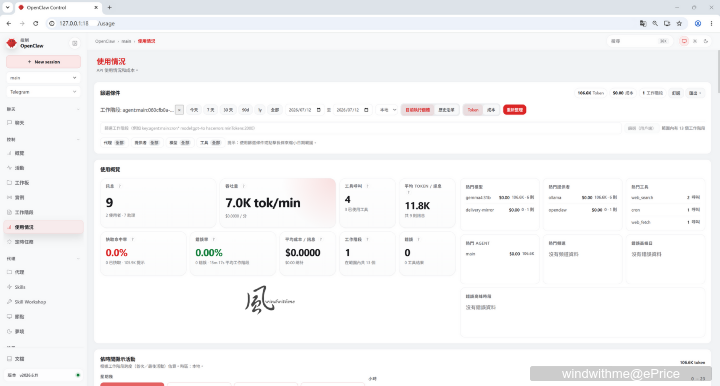Click the agent folder icon above Skills
The height and width of the screenshot is (386, 720).
pos(9,272)
